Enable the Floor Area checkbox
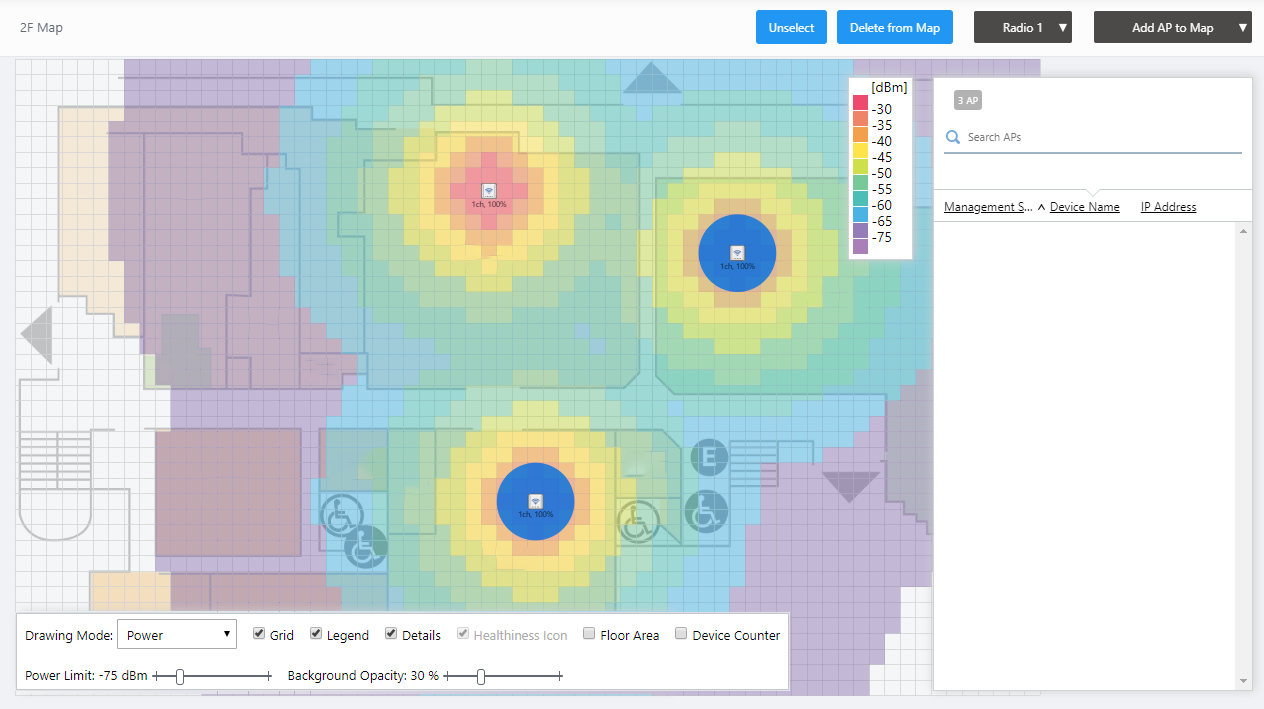This screenshot has width=1264, height=709. (589, 634)
